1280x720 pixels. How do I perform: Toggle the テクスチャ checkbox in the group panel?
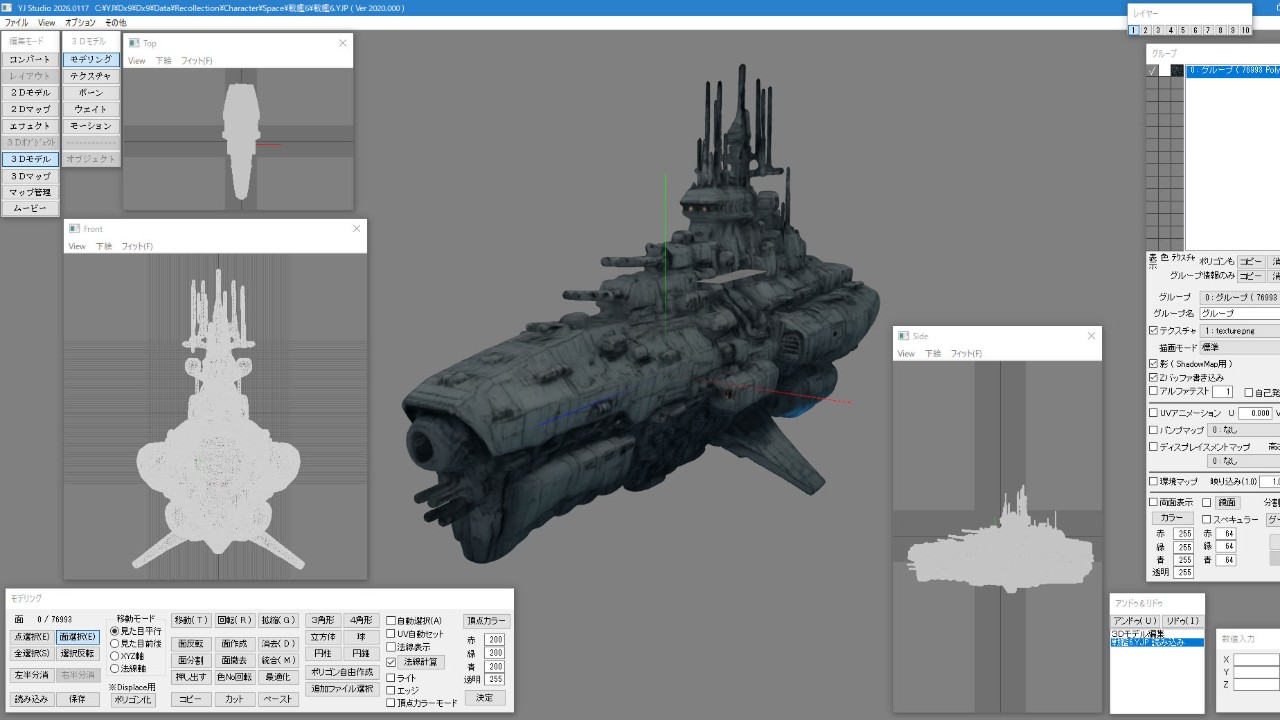pos(1153,331)
